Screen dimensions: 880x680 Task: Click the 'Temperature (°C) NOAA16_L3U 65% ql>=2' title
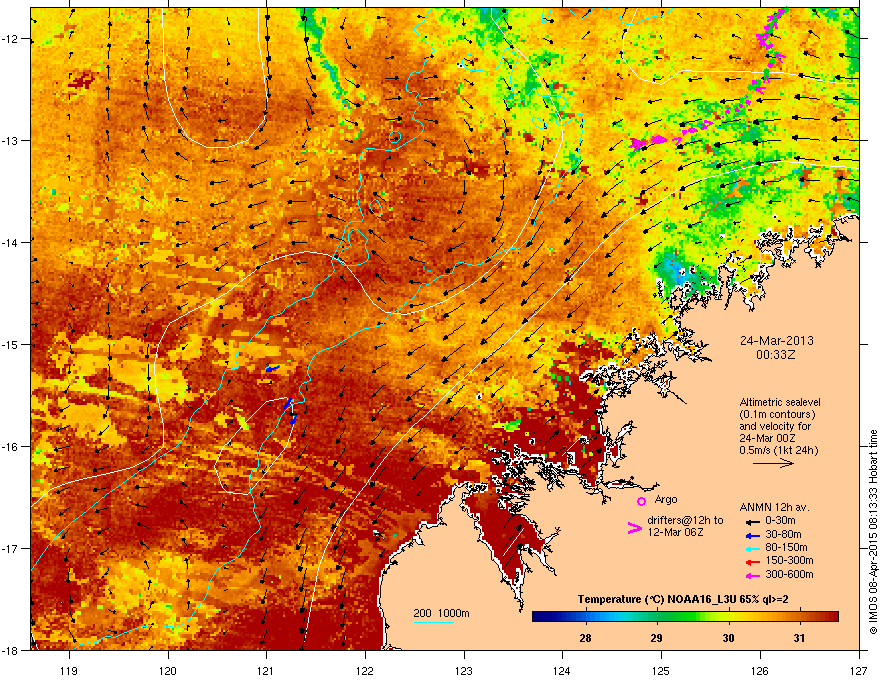click(x=682, y=600)
